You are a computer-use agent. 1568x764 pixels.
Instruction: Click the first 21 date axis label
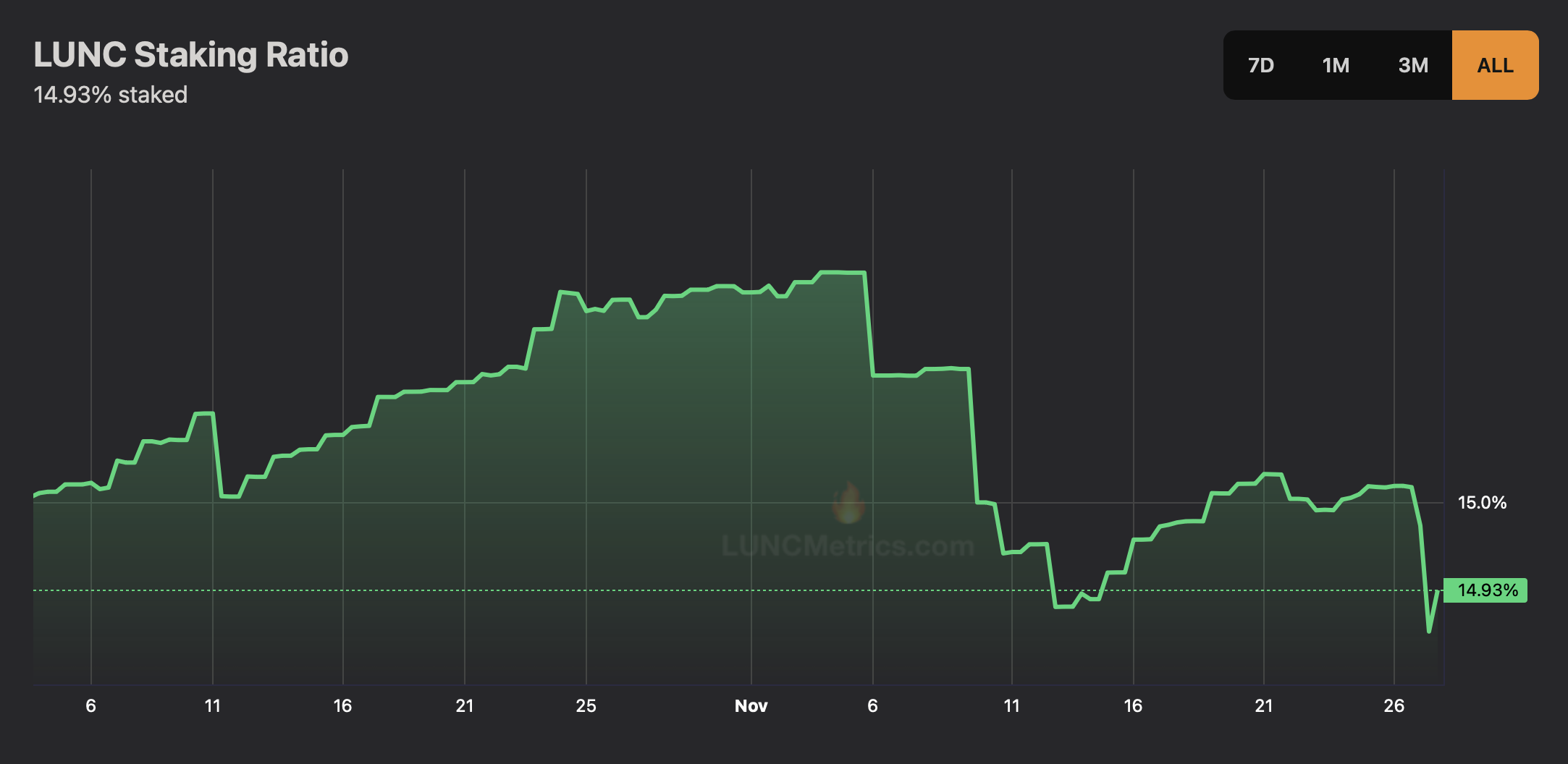coord(464,706)
